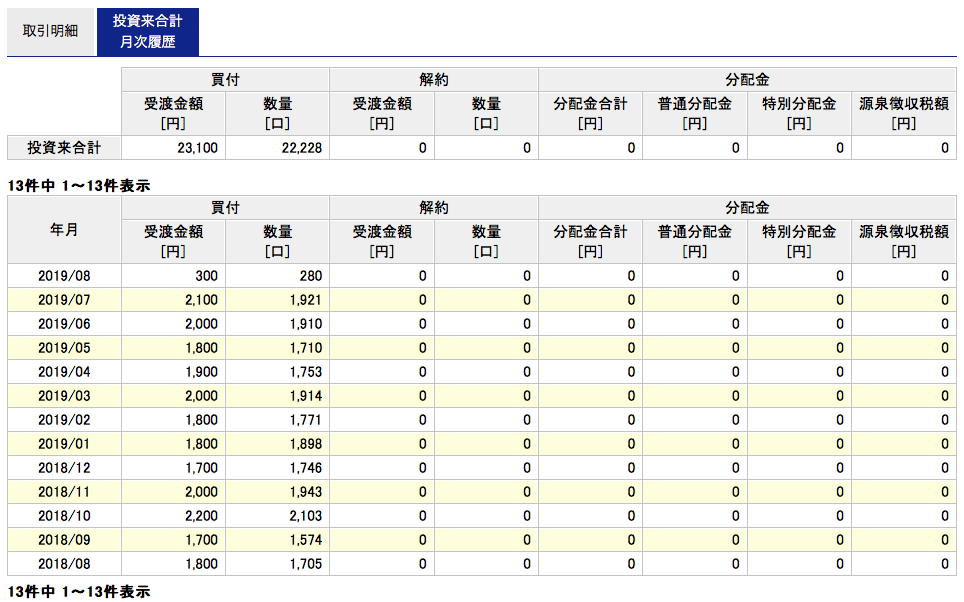Click quantity 1,943 in 2018/11 row
964x602 pixels.
(306, 492)
